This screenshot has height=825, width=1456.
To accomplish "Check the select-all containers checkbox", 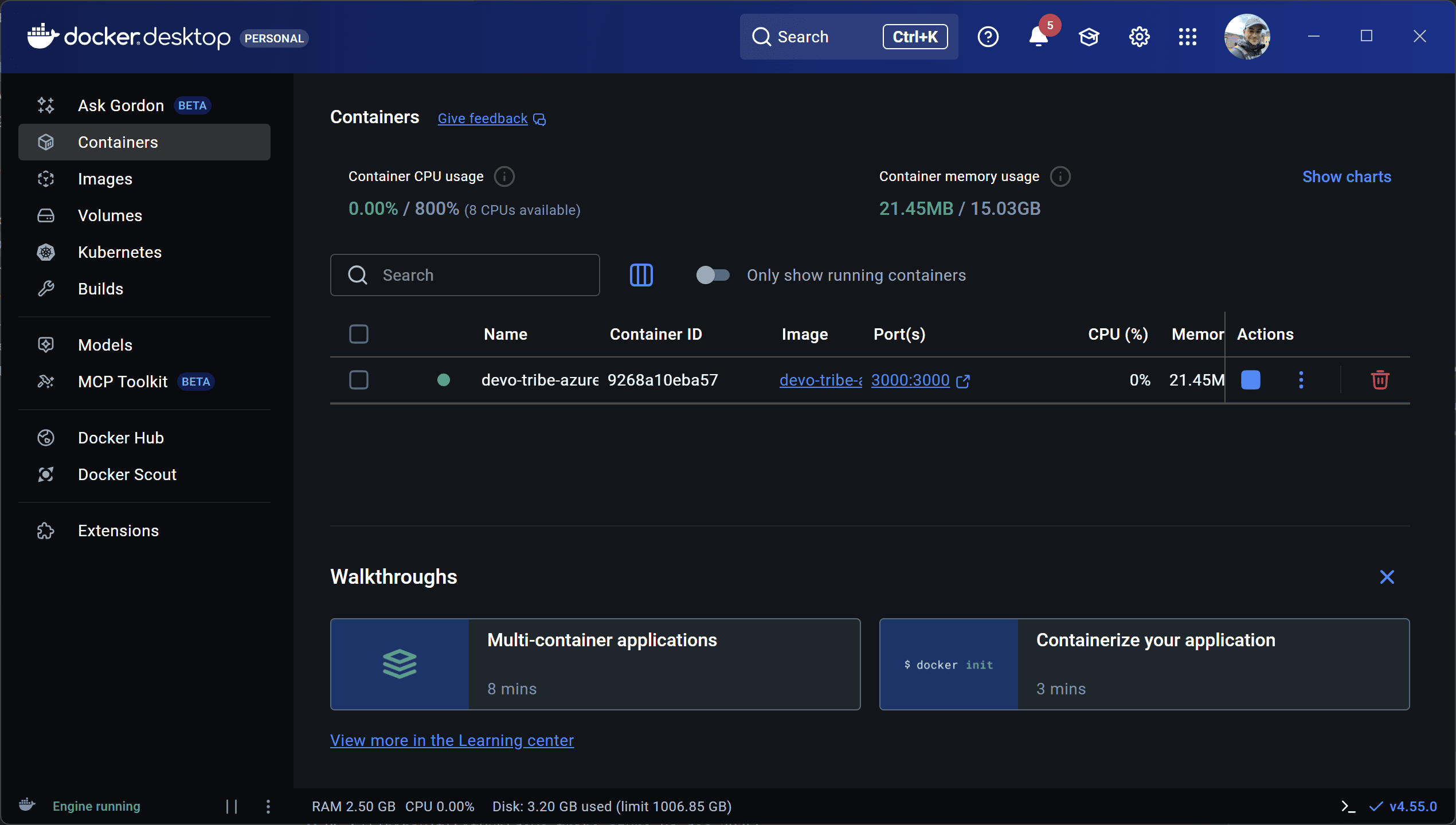I will pos(359,334).
